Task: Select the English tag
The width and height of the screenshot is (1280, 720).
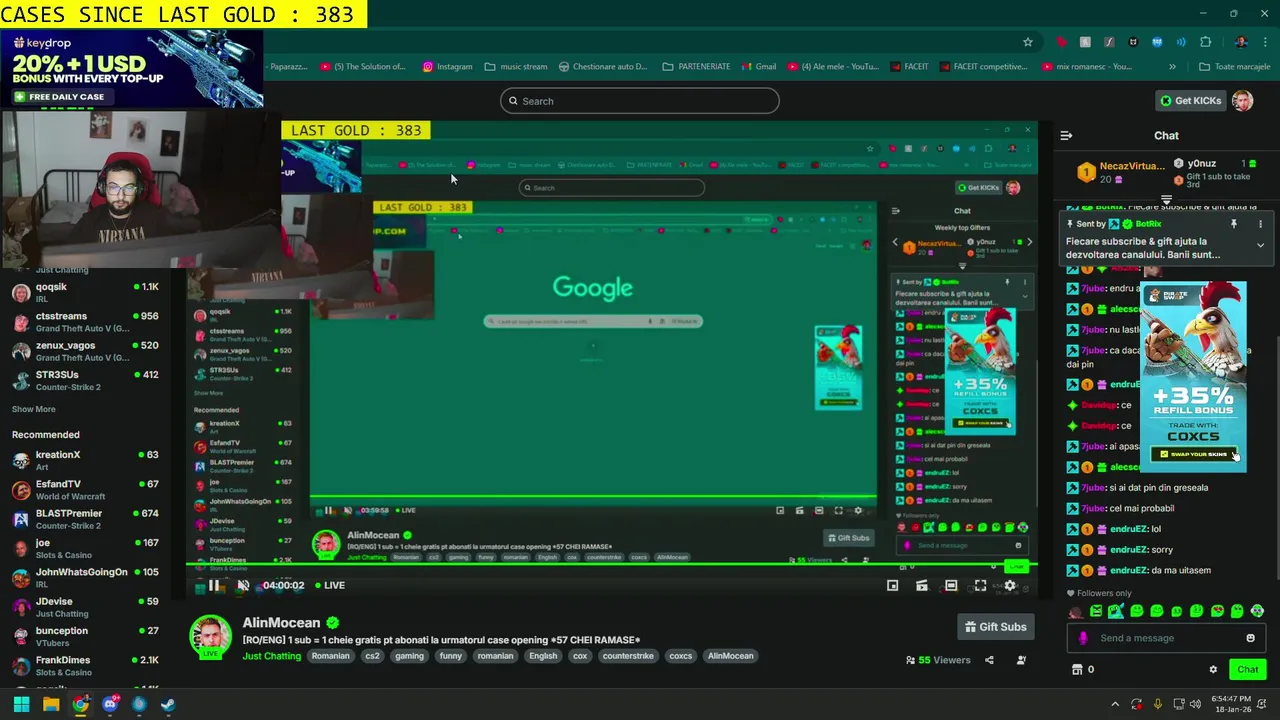Action: click(x=543, y=656)
